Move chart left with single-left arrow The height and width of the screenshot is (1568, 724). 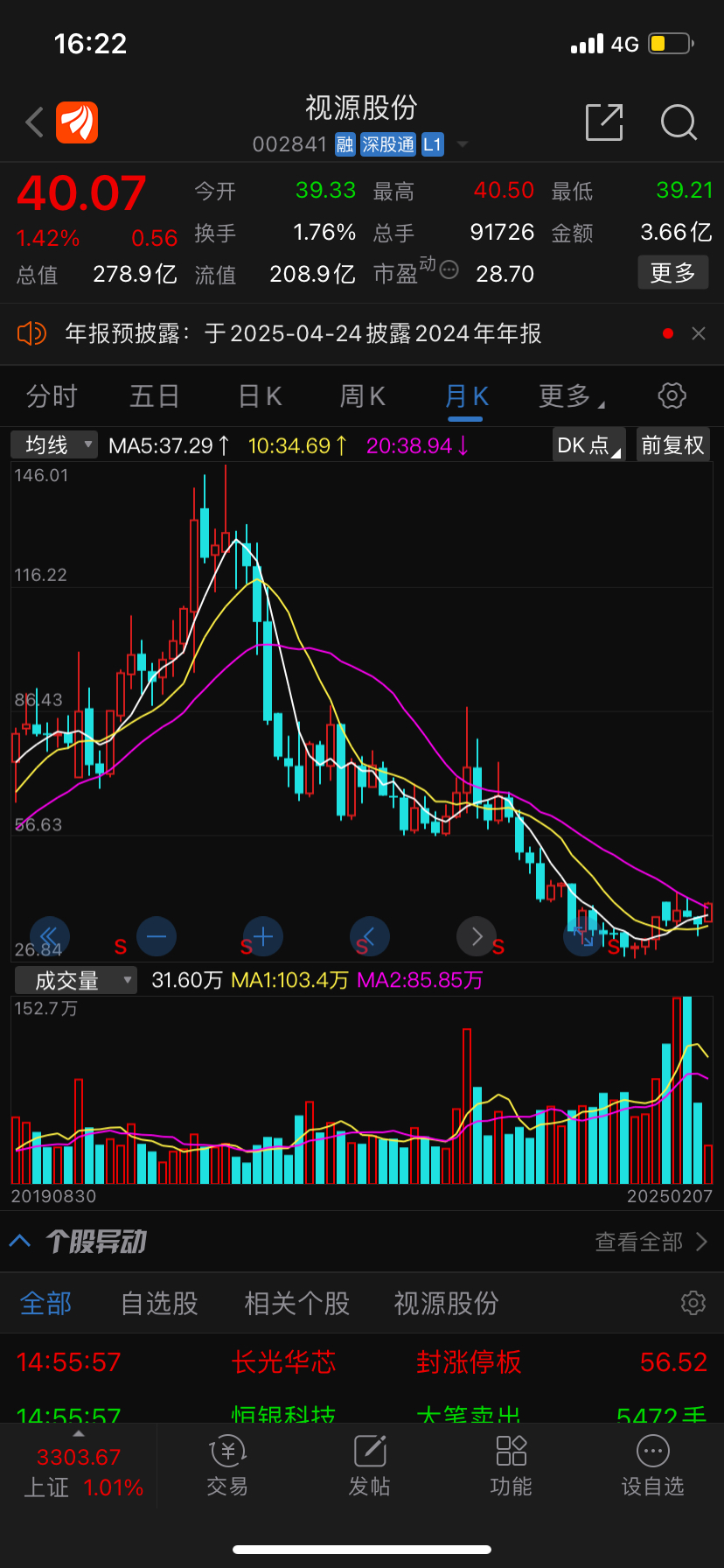[369, 937]
